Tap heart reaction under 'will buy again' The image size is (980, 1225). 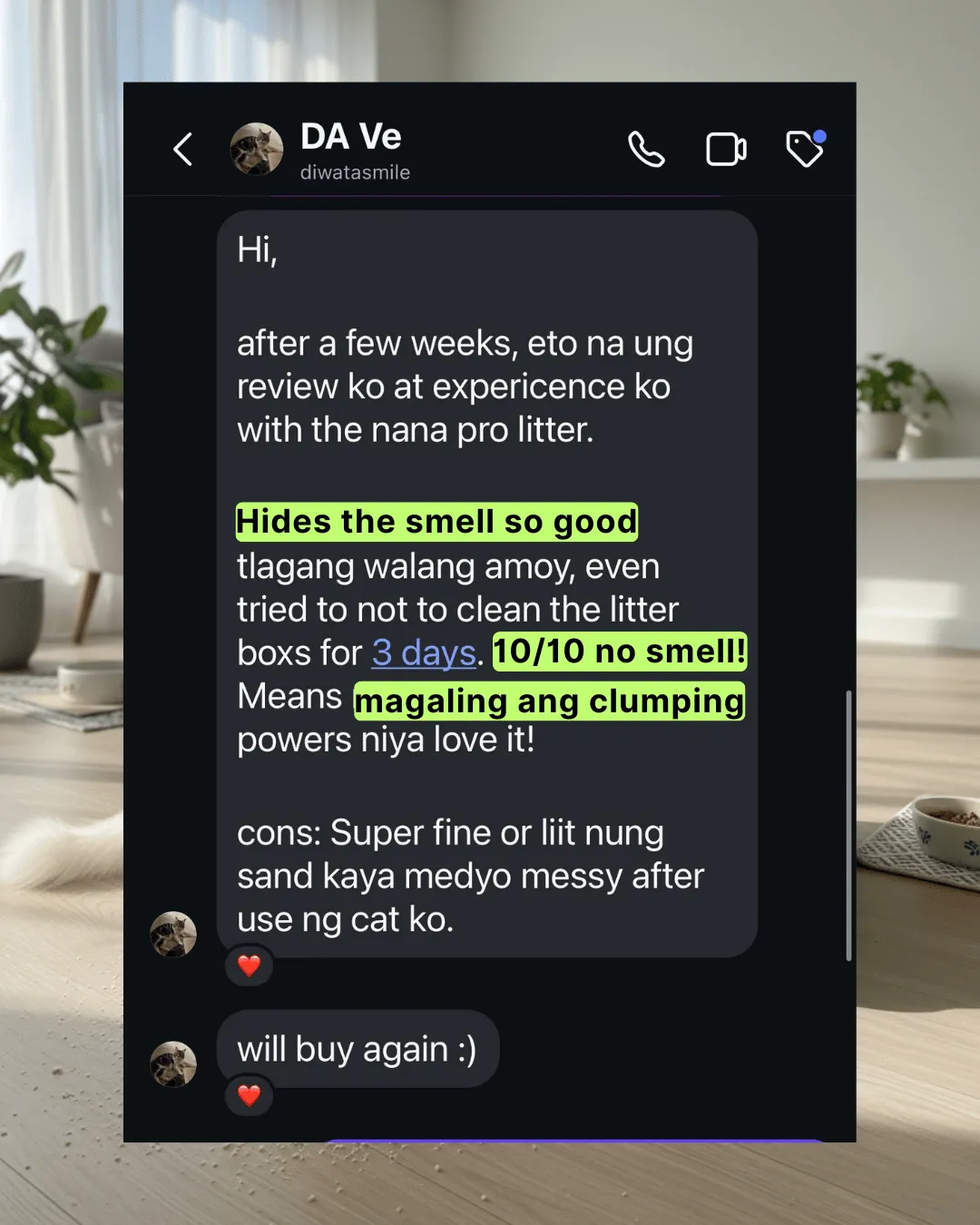coord(249,1095)
